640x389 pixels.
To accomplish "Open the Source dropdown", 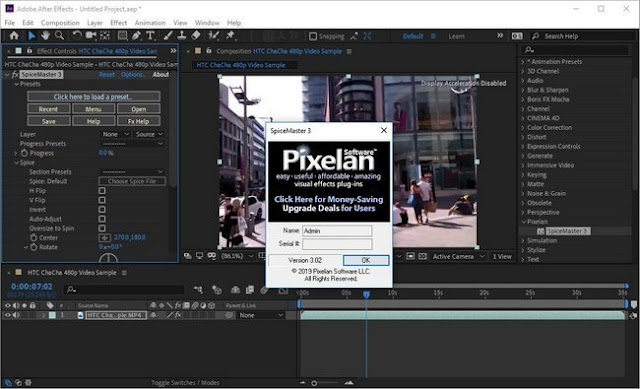I will click(149, 134).
